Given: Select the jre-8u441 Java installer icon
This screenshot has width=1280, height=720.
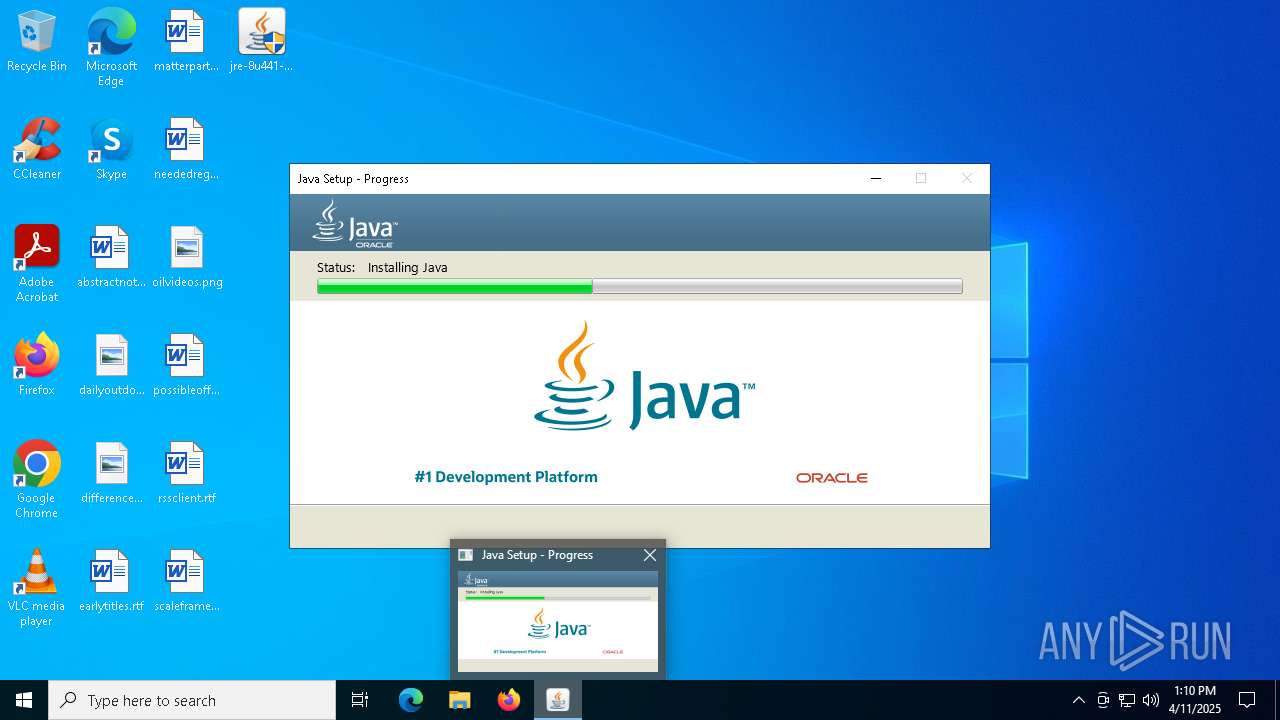Looking at the screenshot, I should (x=261, y=41).
